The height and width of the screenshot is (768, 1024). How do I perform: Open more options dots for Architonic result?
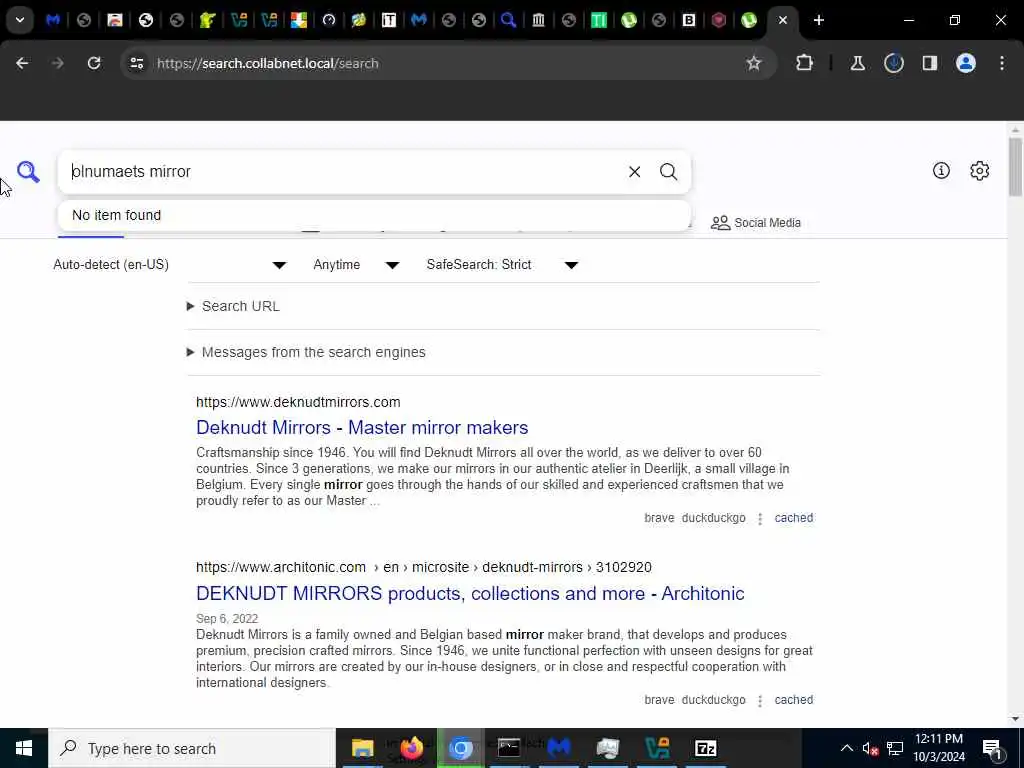coord(760,700)
